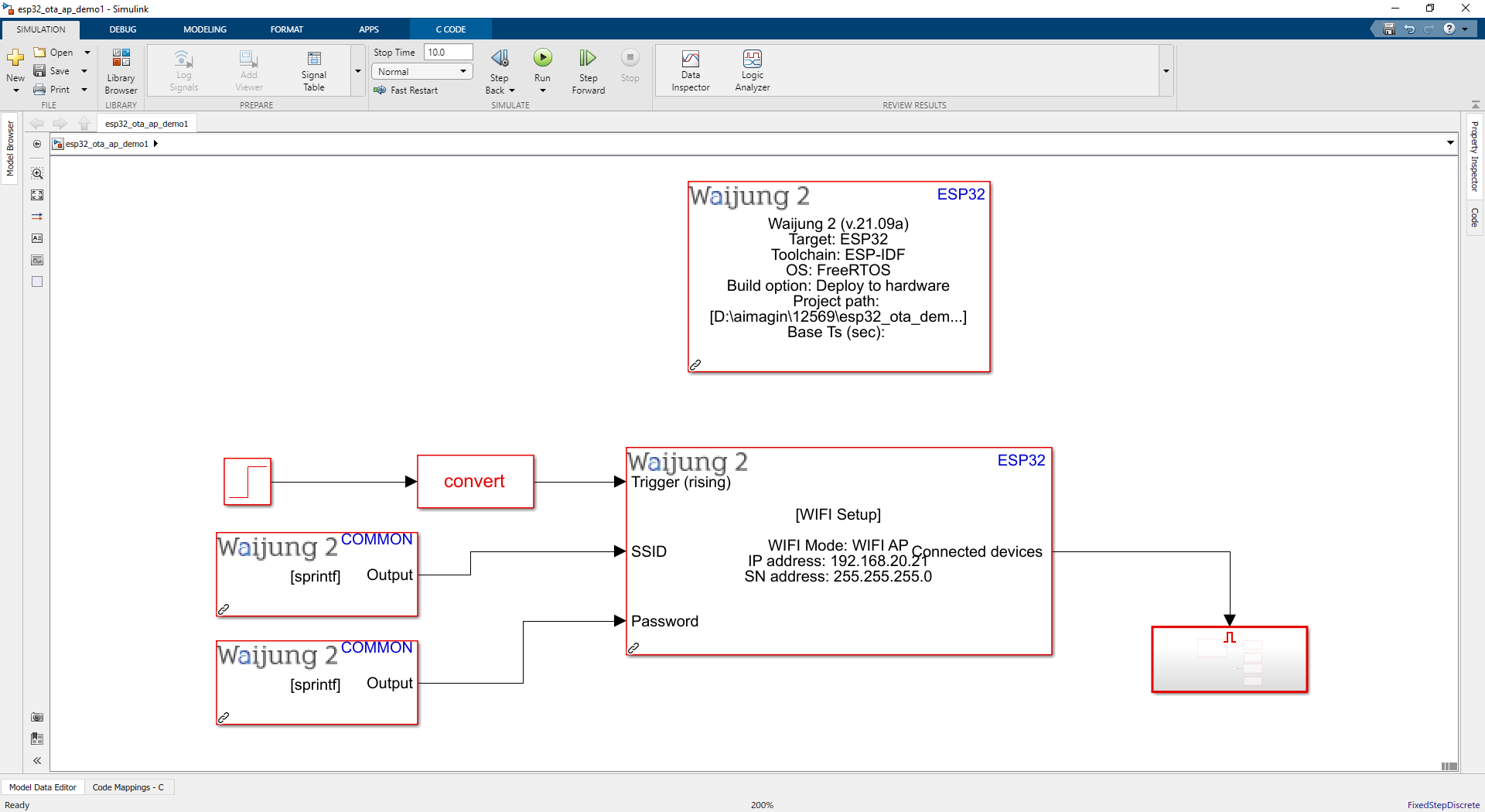Select the sprintf block connected to SSID
This screenshot has height=812, width=1485.
[317, 575]
